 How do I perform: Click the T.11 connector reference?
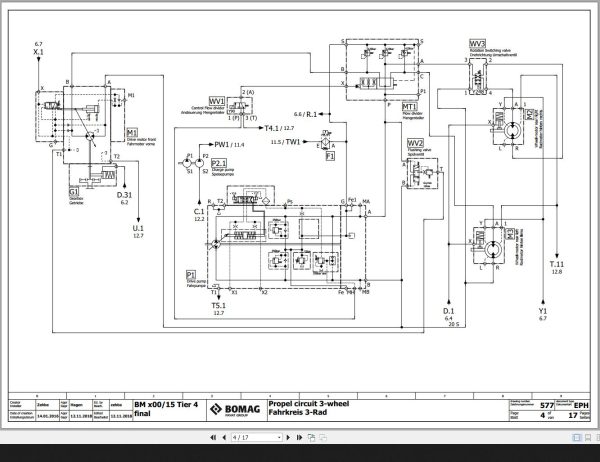click(x=557, y=264)
